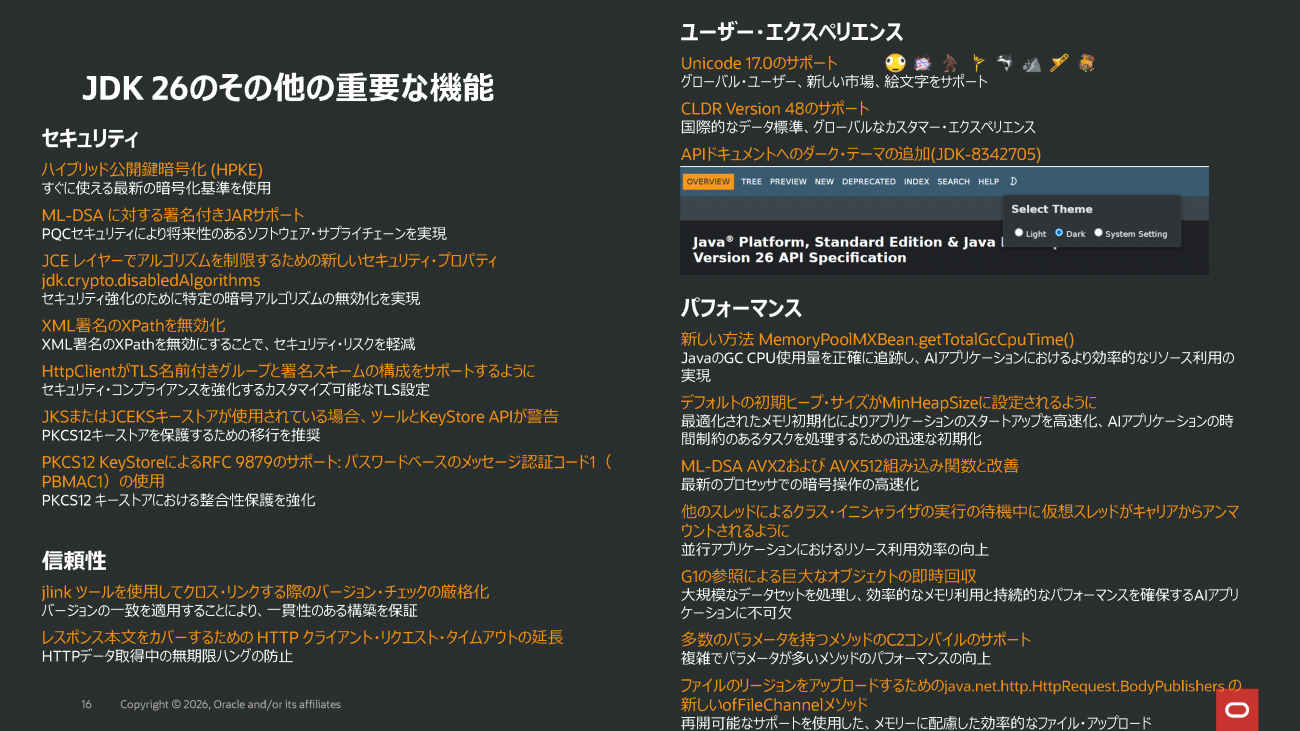Choose the System Setting theme option
Viewport: 1300px width, 731px height.
1098,233
